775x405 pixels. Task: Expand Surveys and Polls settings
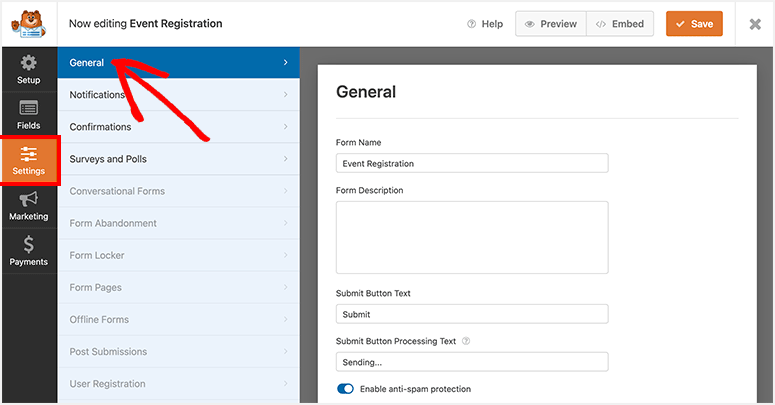pyautogui.click(x=178, y=159)
